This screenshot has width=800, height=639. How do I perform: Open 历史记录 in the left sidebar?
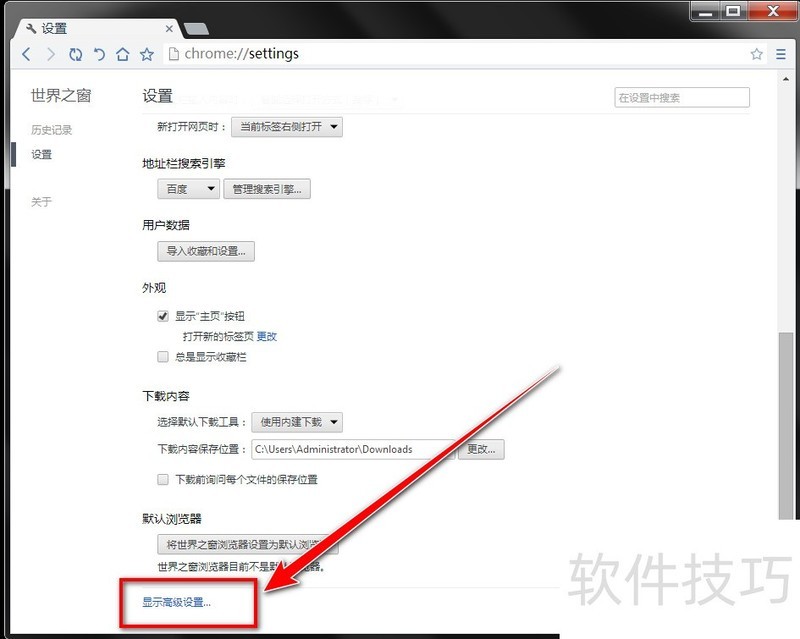point(51,130)
